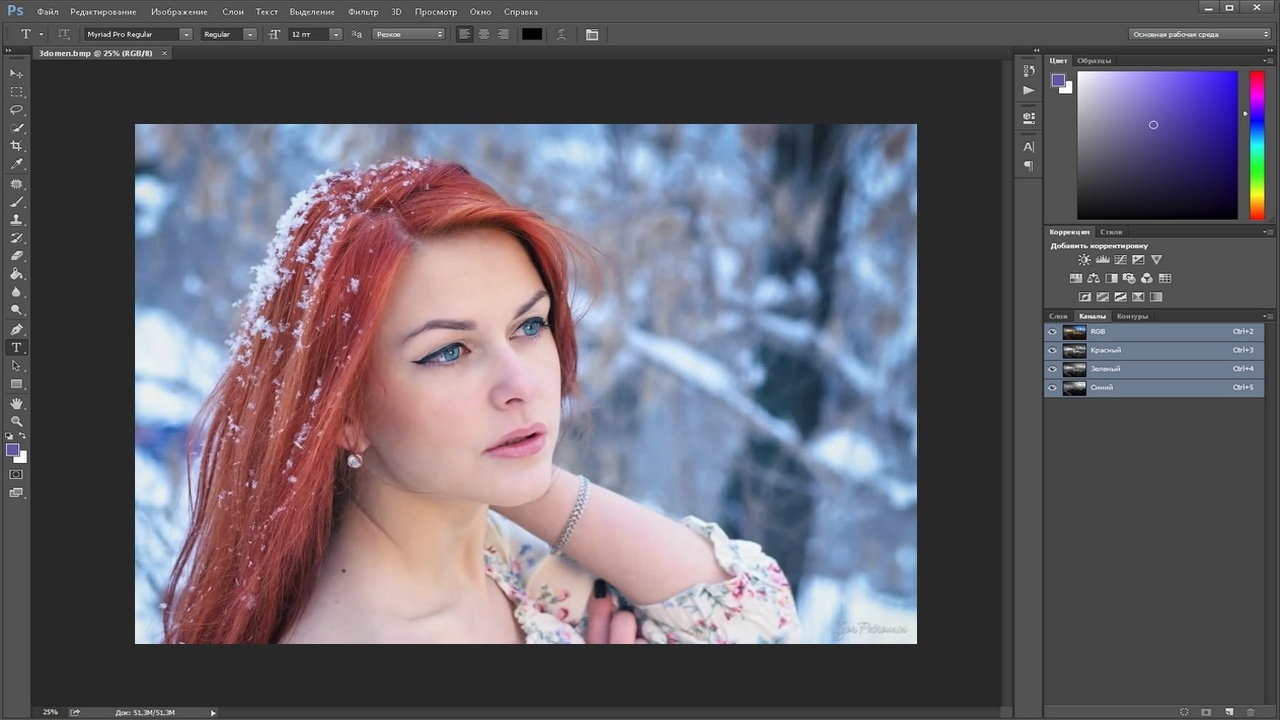The width and height of the screenshot is (1280, 720).
Task: Add a Levels adjustment
Action: coord(1102,260)
